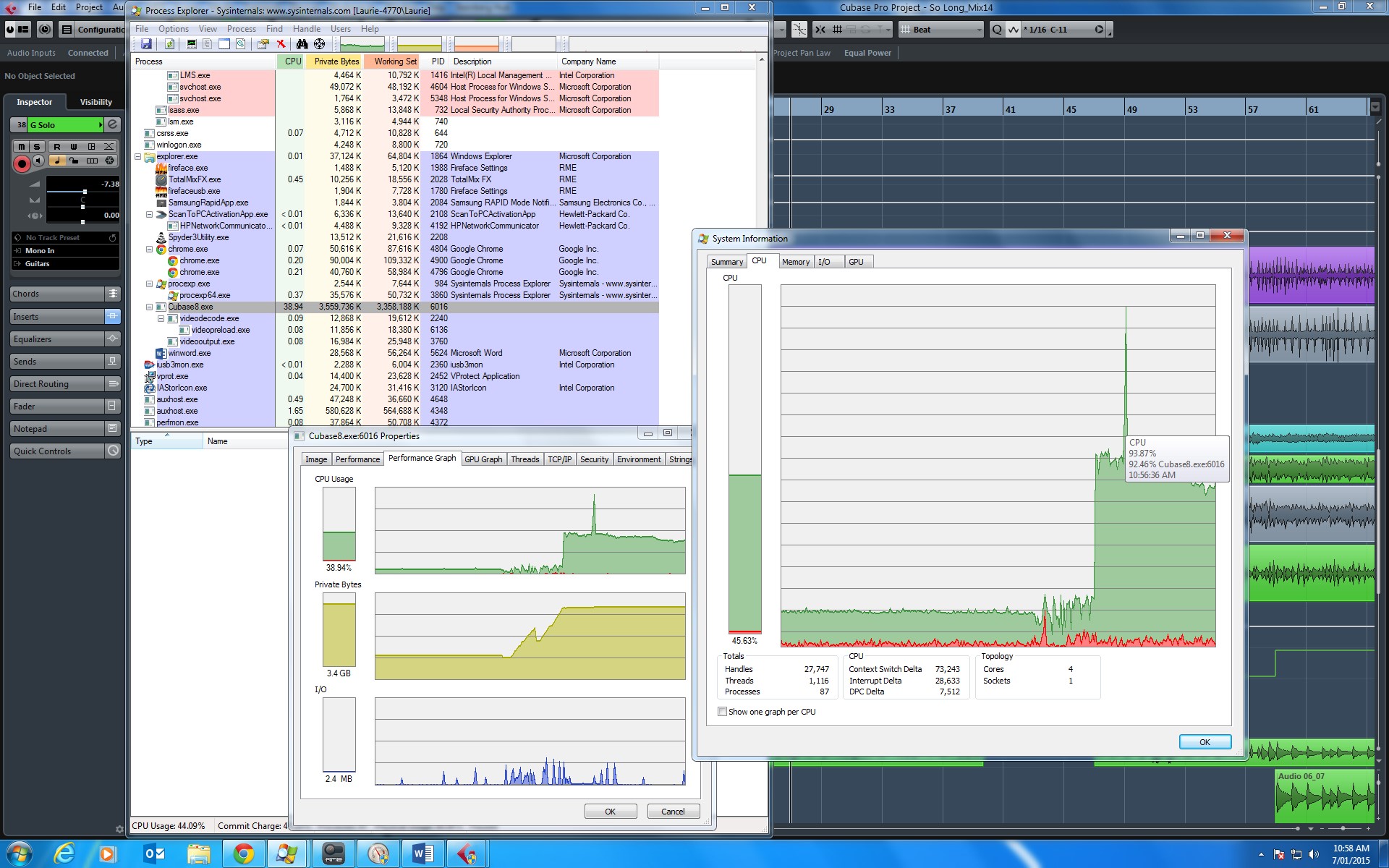The height and width of the screenshot is (868, 1389).
Task: Mute the G Solo track with M button
Action: click(22, 146)
